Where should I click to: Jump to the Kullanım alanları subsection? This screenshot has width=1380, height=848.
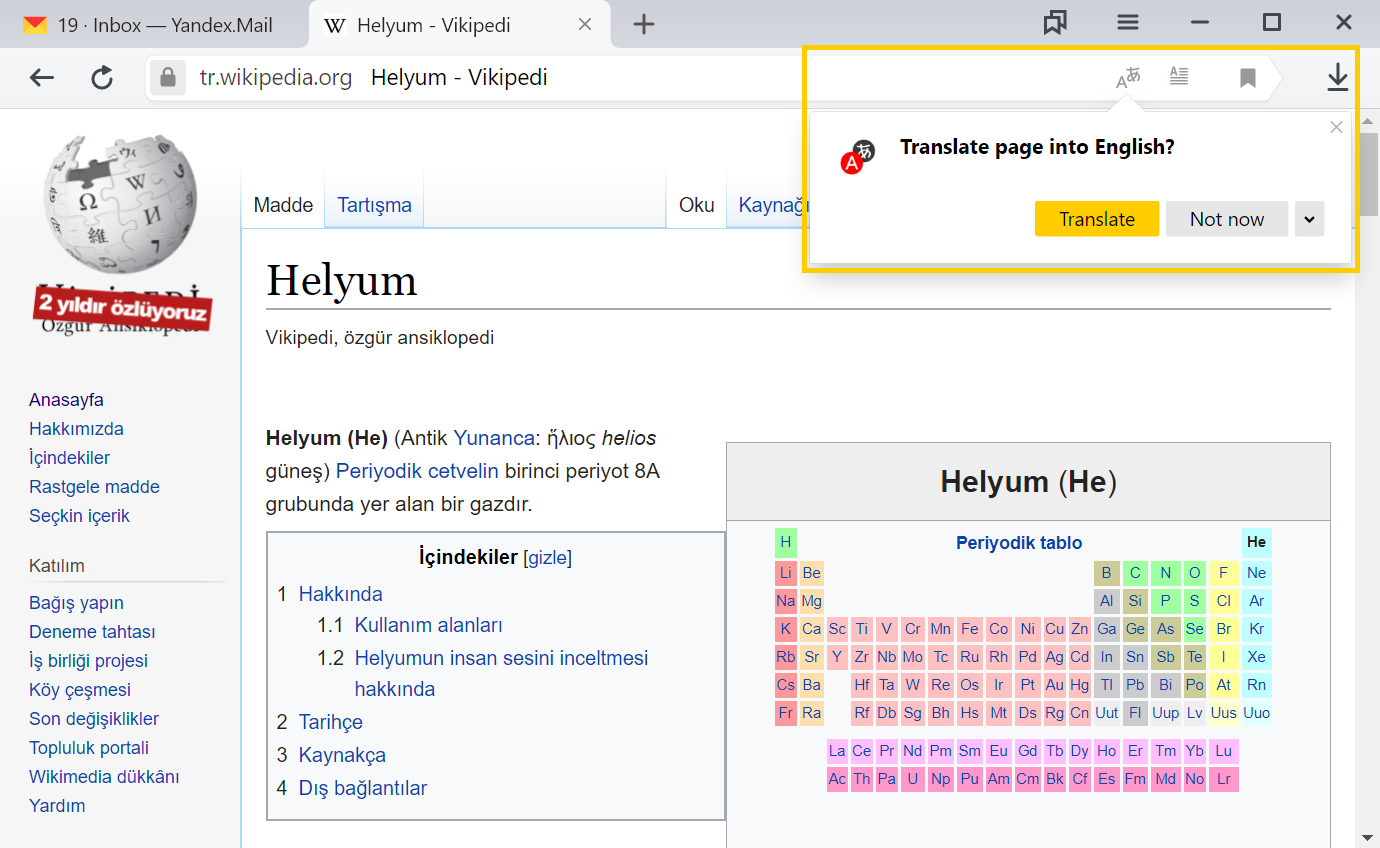pos(429,626)
